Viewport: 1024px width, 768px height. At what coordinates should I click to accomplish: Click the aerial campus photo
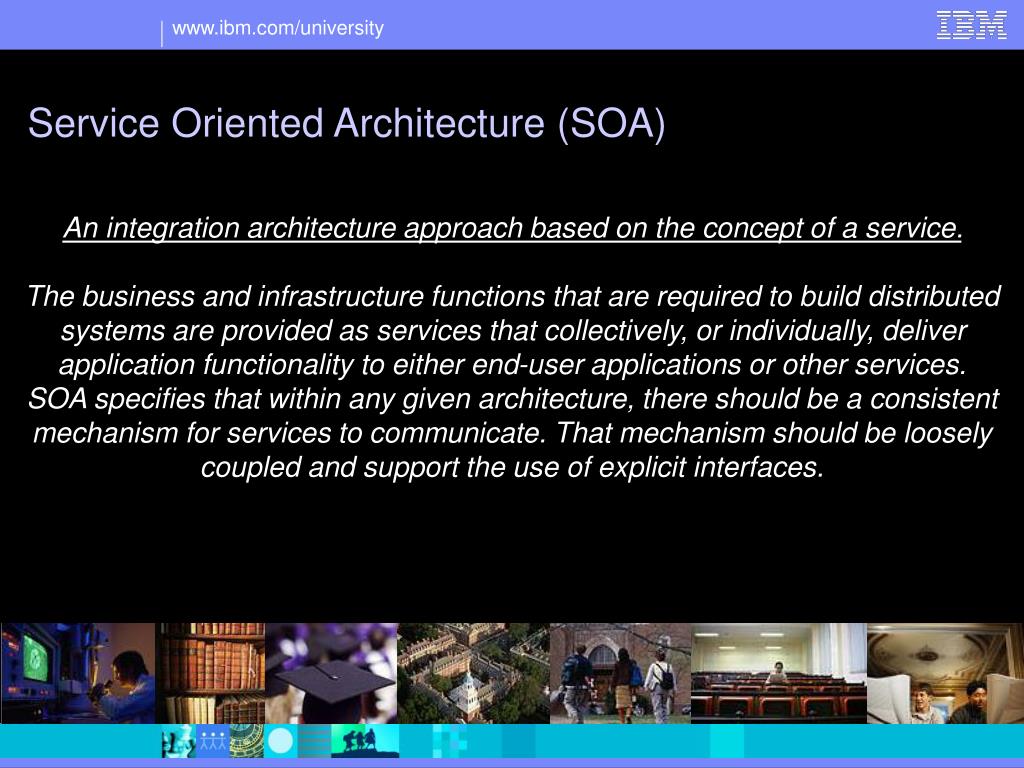[x=473, y=673]
